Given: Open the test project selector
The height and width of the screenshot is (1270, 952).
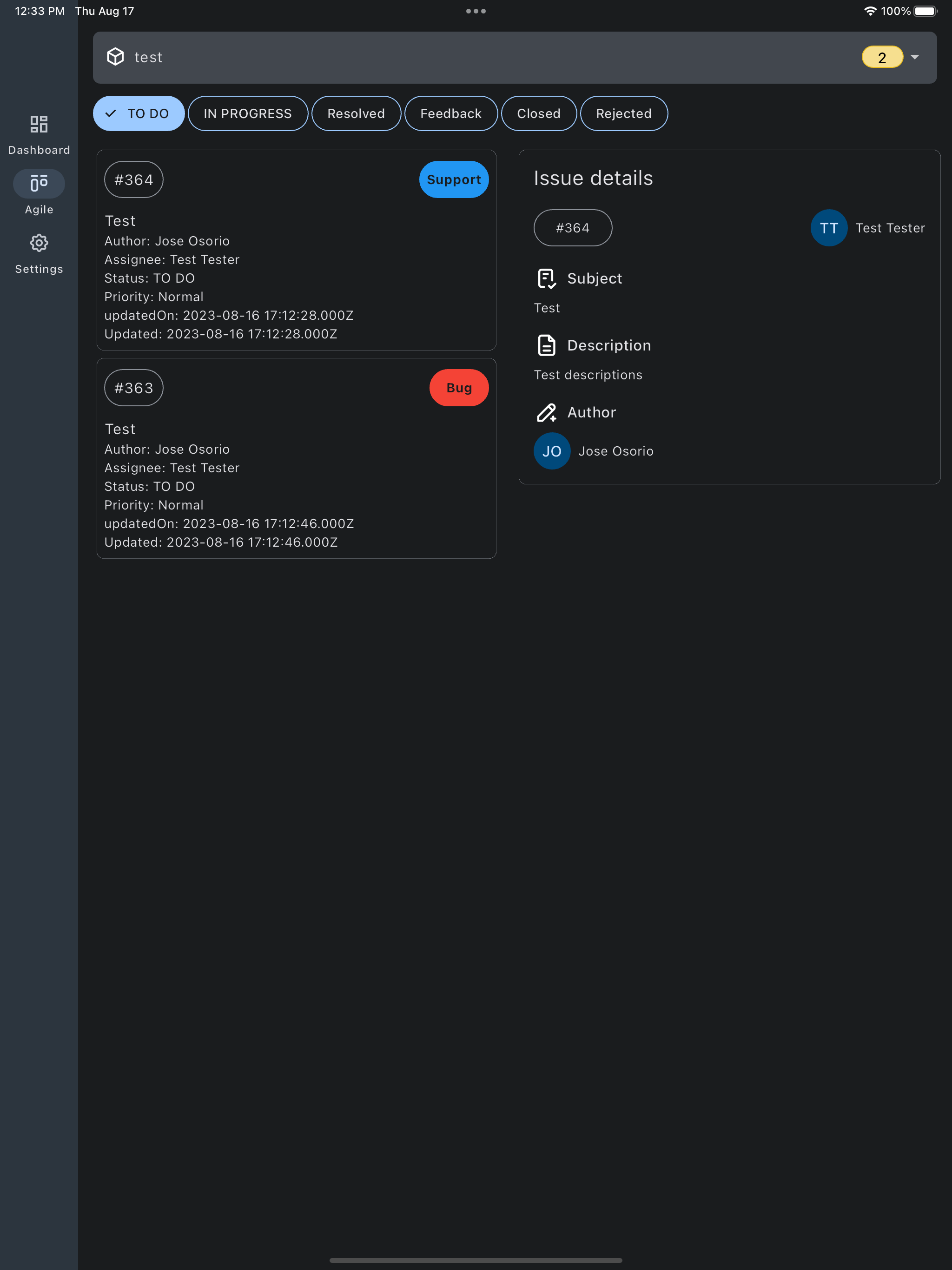Looking at the screenshot, I should [515, 58].
